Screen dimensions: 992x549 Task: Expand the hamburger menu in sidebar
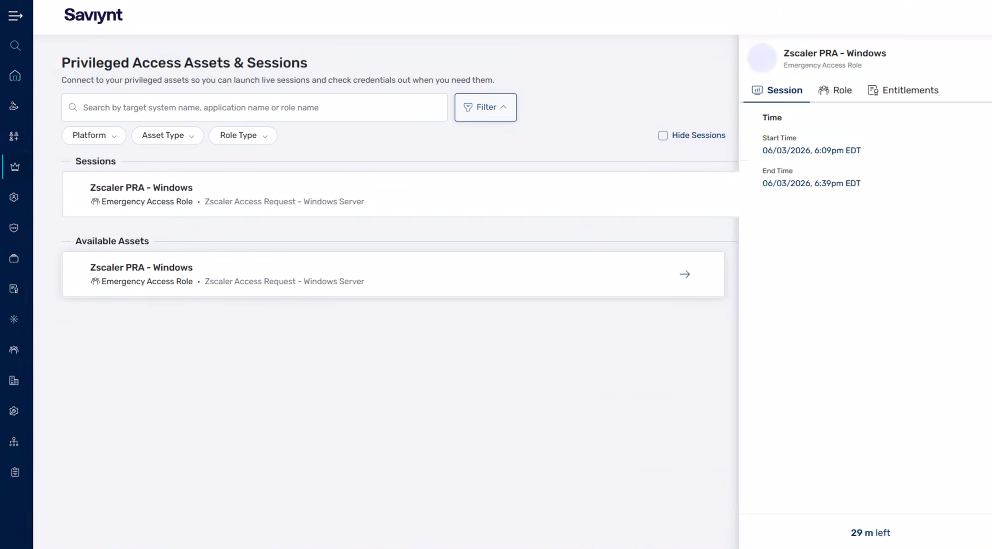[x=15, y=16]
